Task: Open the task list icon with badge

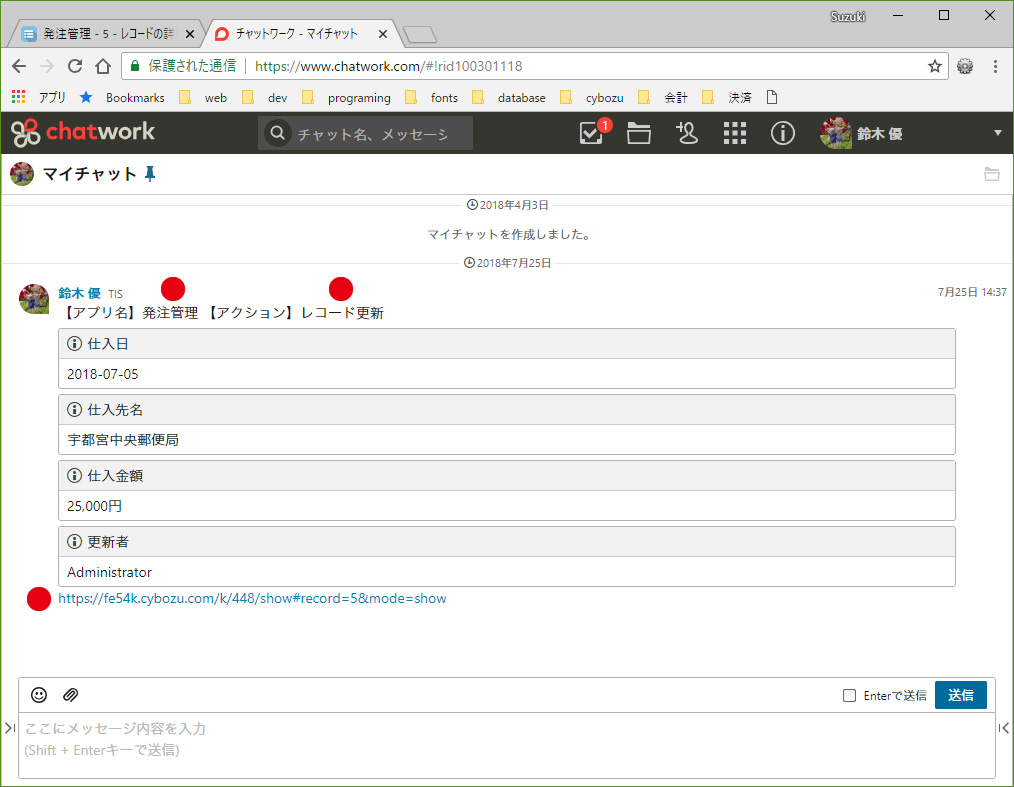Action: pyautogui.click(x=591, y=133)
